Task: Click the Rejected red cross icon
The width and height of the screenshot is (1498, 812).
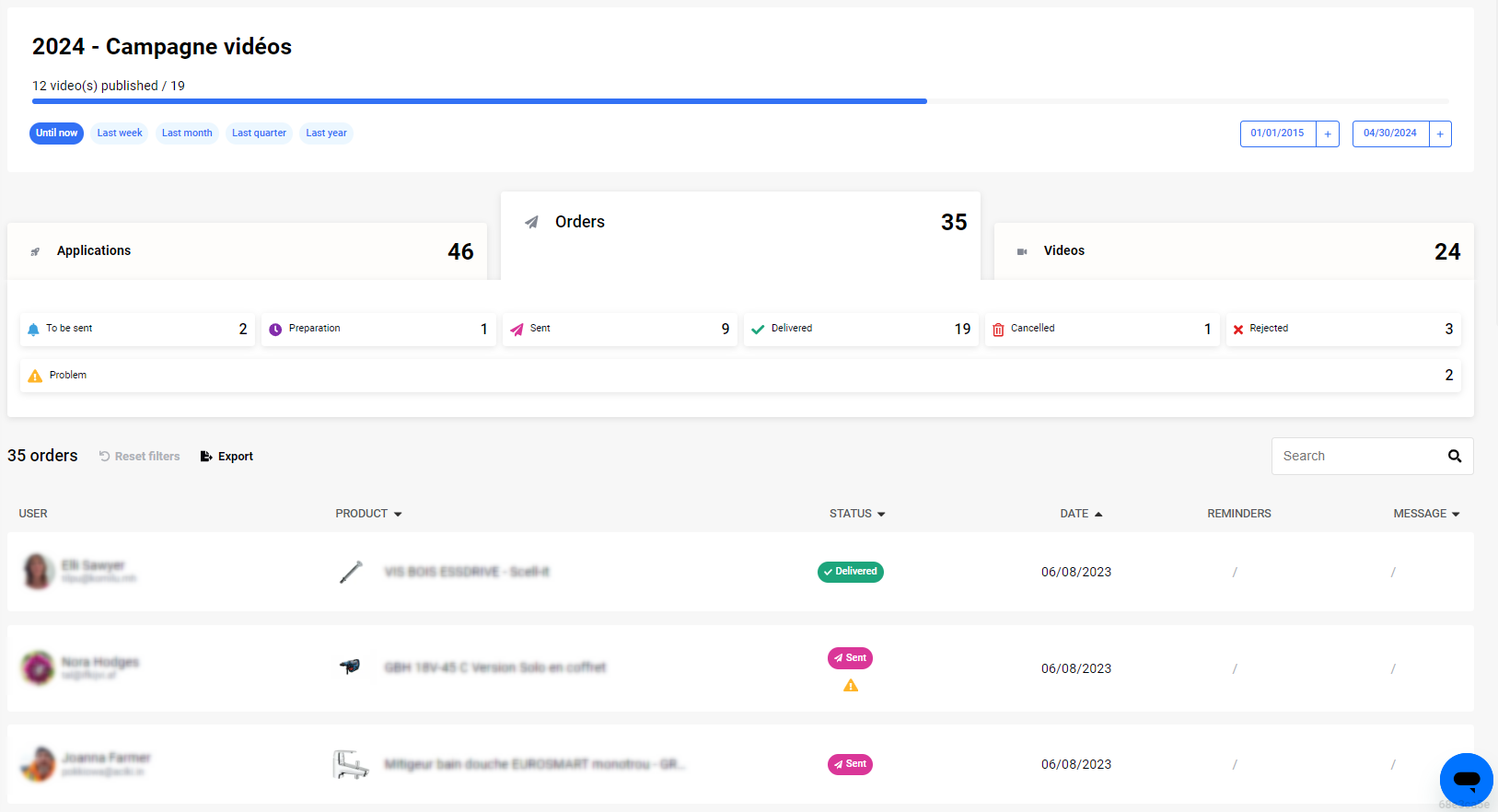Action: [x=1238, y=330]
